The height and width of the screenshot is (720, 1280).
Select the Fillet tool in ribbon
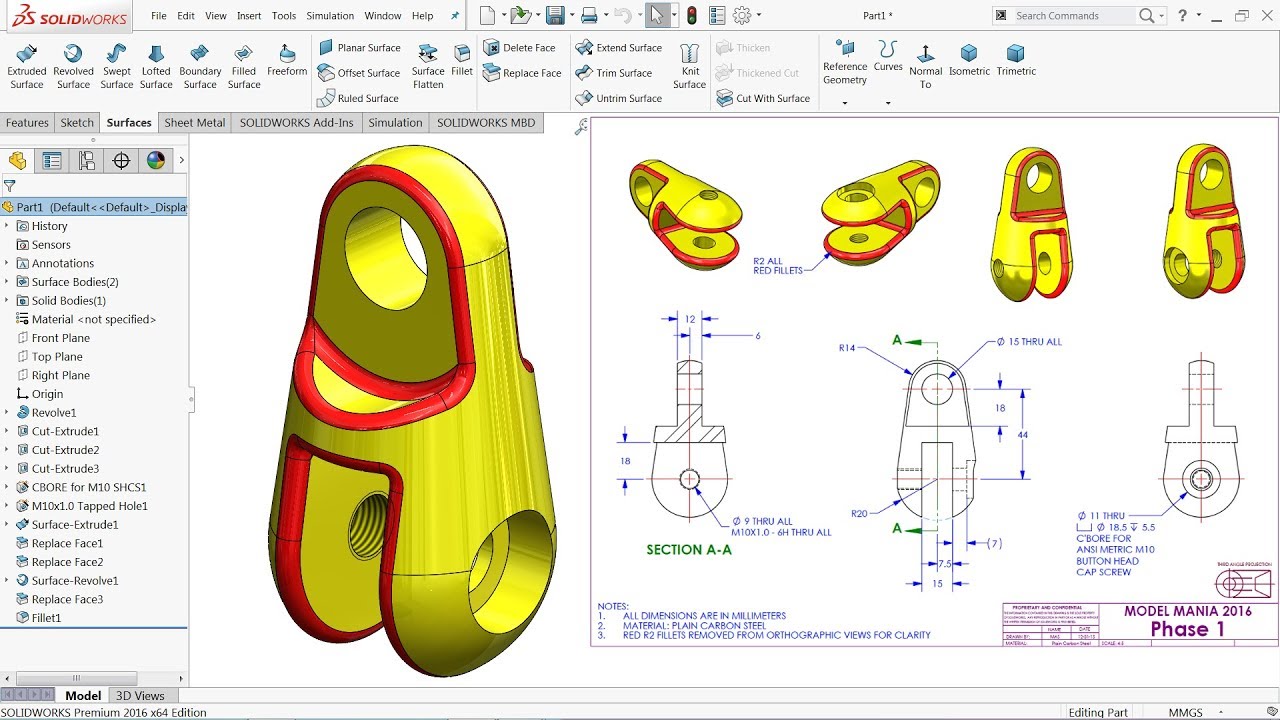click(x=462, y=60)
